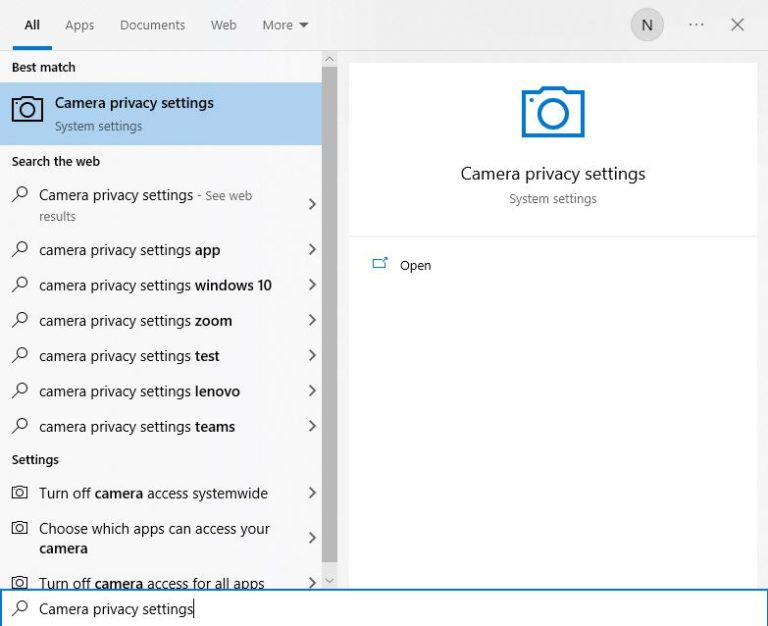The image size is (768, 626).
Task: Expand arrow for camera privacy settings teams
Action: point(312,426)
